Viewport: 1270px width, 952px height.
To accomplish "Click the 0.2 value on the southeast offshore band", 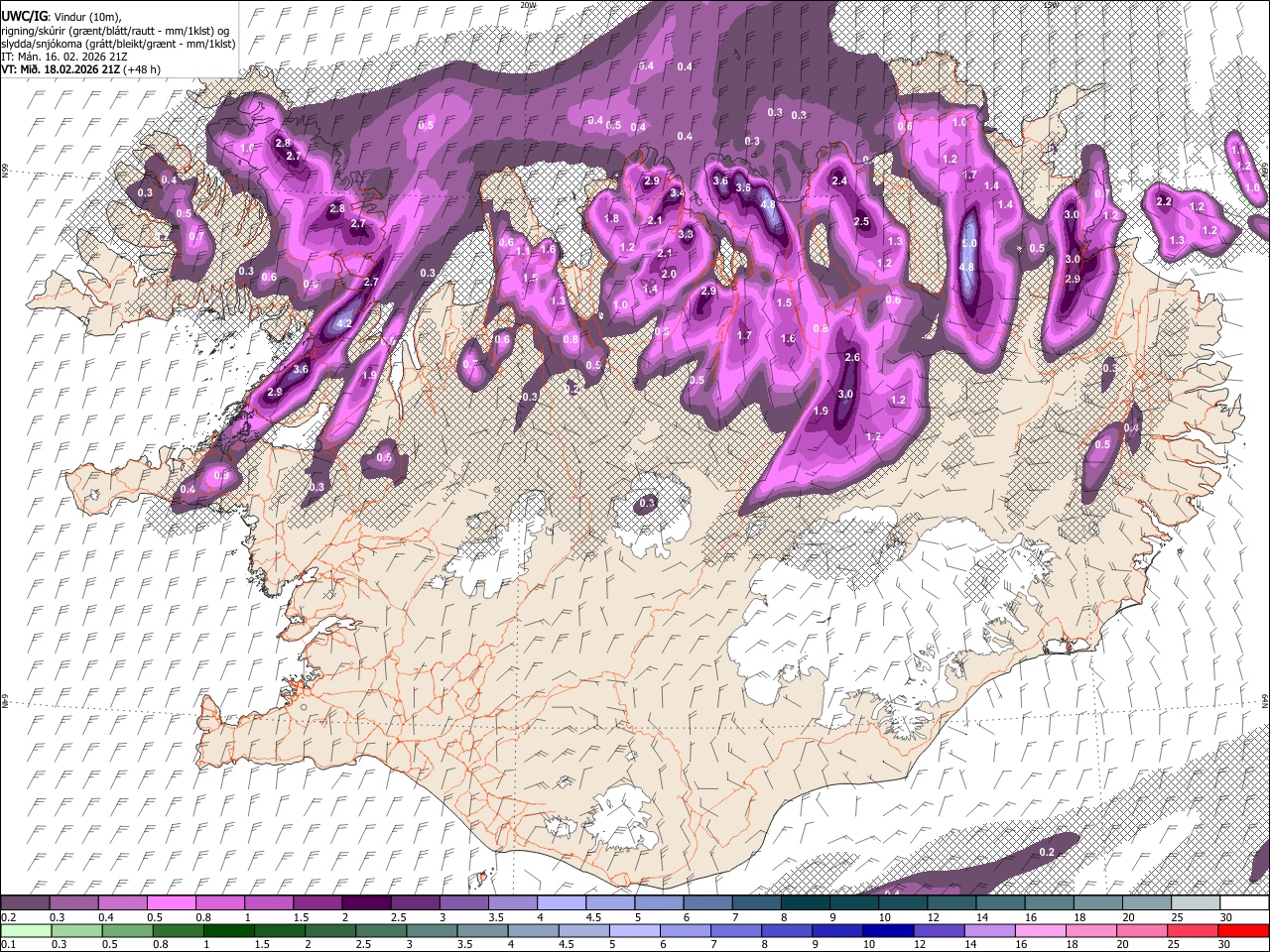I will tap(1047, 853).
